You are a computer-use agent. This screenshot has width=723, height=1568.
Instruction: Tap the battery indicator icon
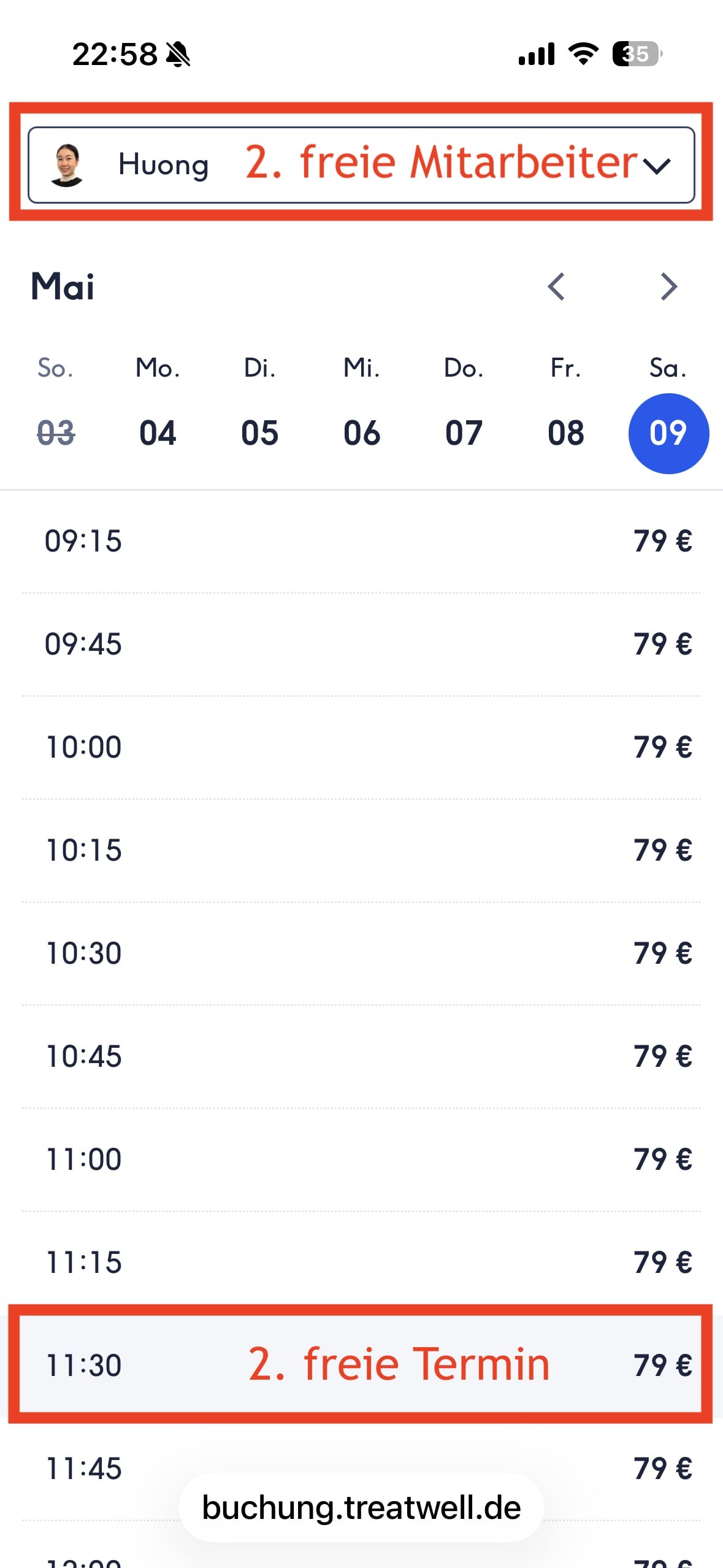(637, 54)
